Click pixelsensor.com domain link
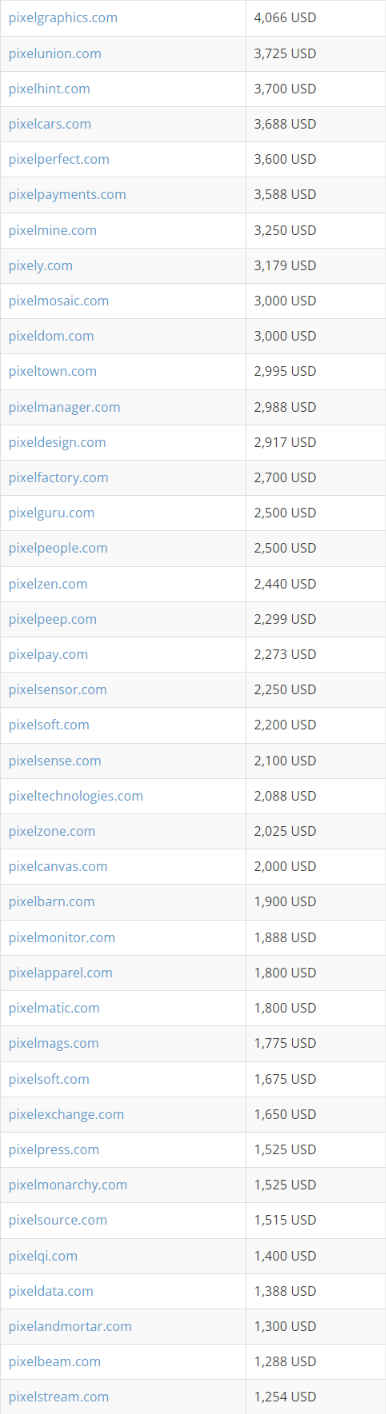Screen dimensions: 386x1414 click(58, 690)
